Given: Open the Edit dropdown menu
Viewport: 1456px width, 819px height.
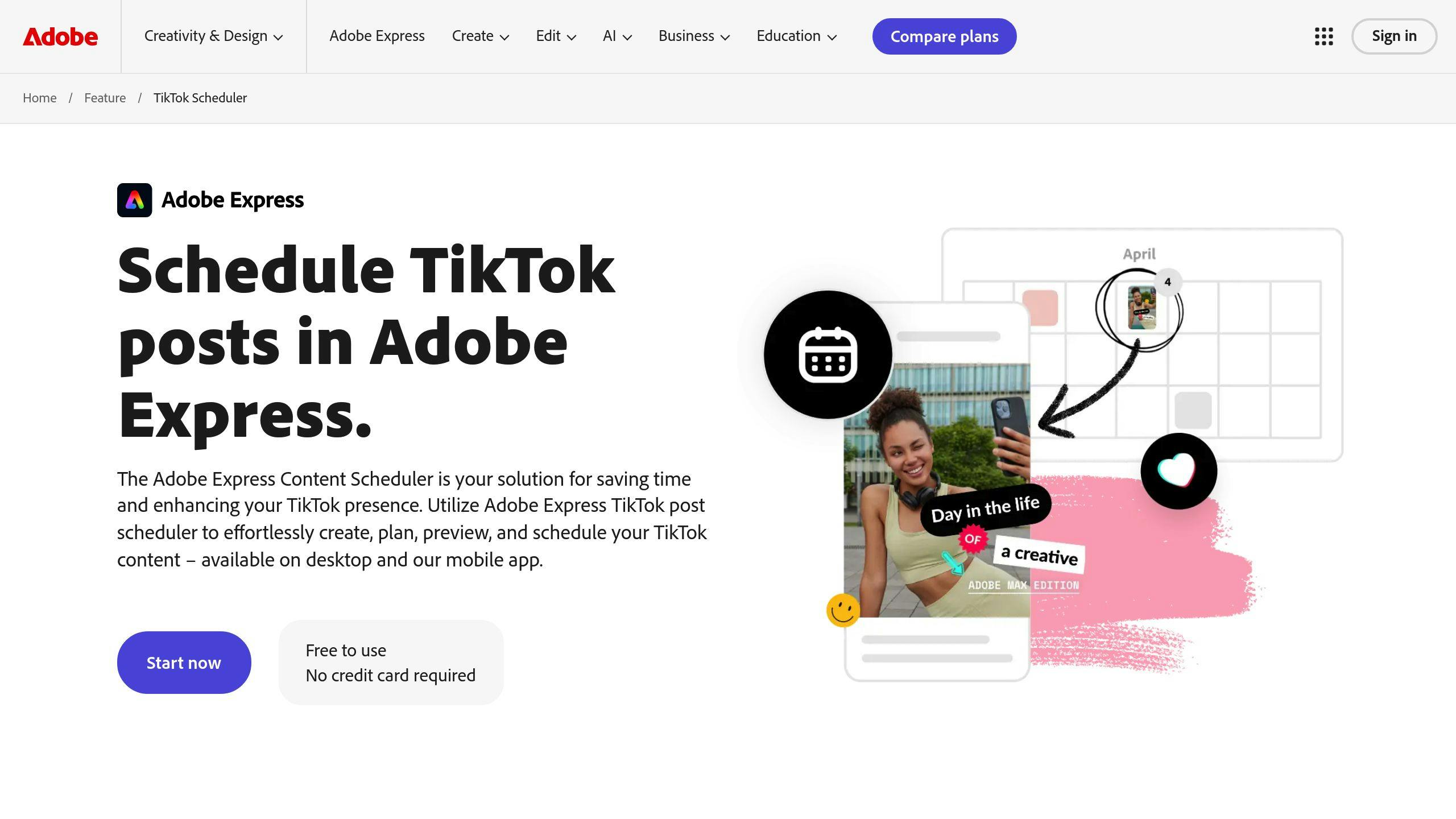Looking at the screenshot, I should pyautogui.click(x=555, y=36).
